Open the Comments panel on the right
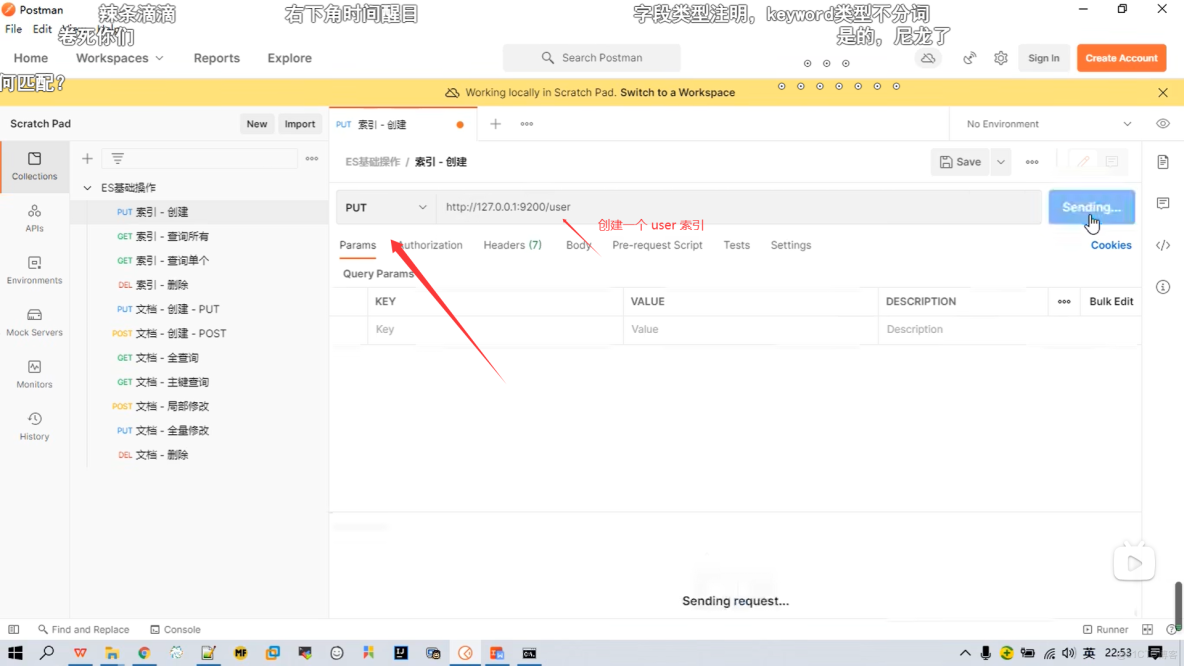This screenshot has height=666, width=1184. point(1162,203)
